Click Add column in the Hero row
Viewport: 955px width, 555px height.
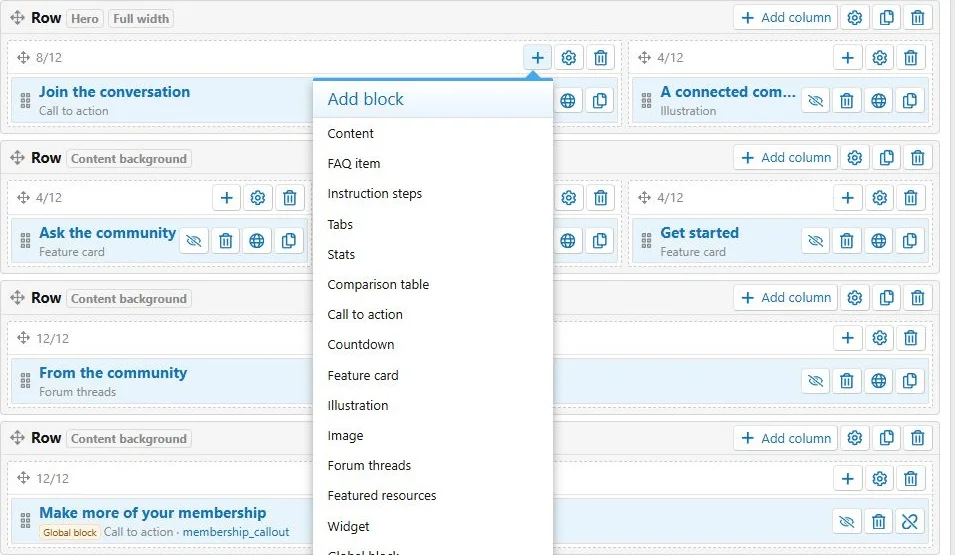786,18
